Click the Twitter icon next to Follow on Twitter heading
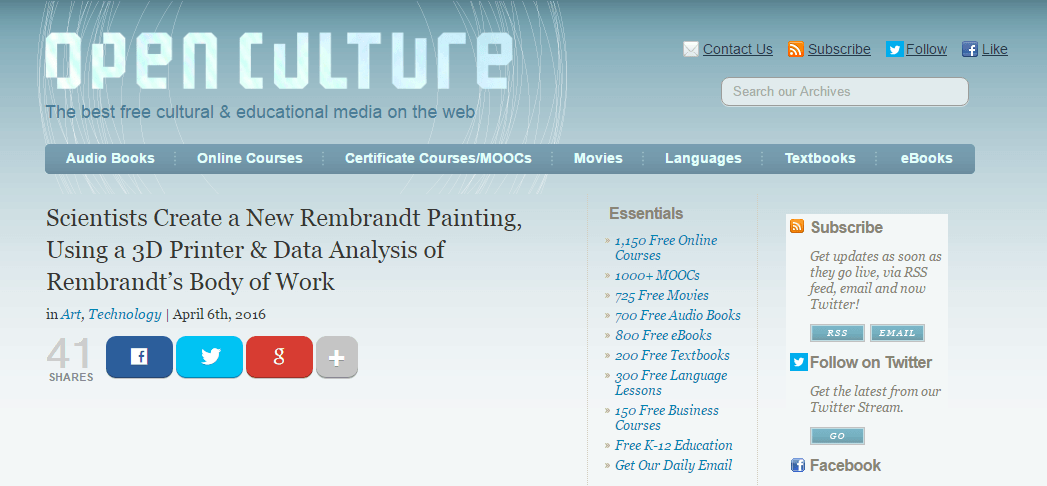The image size is (1047, 486). pyautogui.click(x=799, y=362)
